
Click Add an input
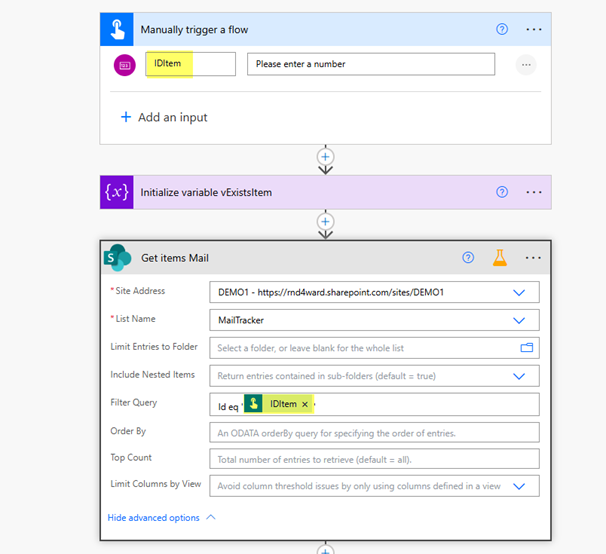(164, 117)
